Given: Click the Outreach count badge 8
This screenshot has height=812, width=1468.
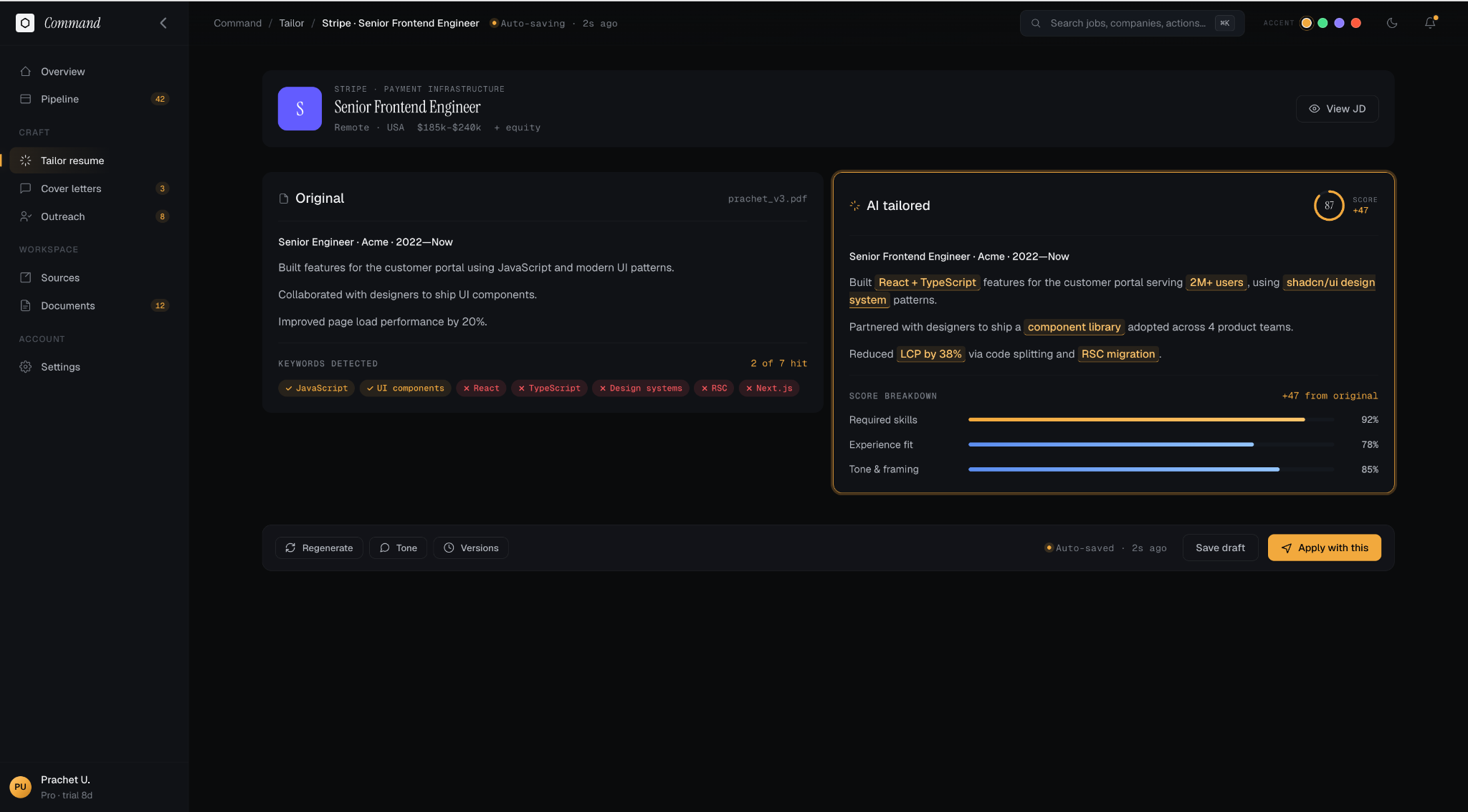Looking at the screenshot, I should [x=162, y=216].
